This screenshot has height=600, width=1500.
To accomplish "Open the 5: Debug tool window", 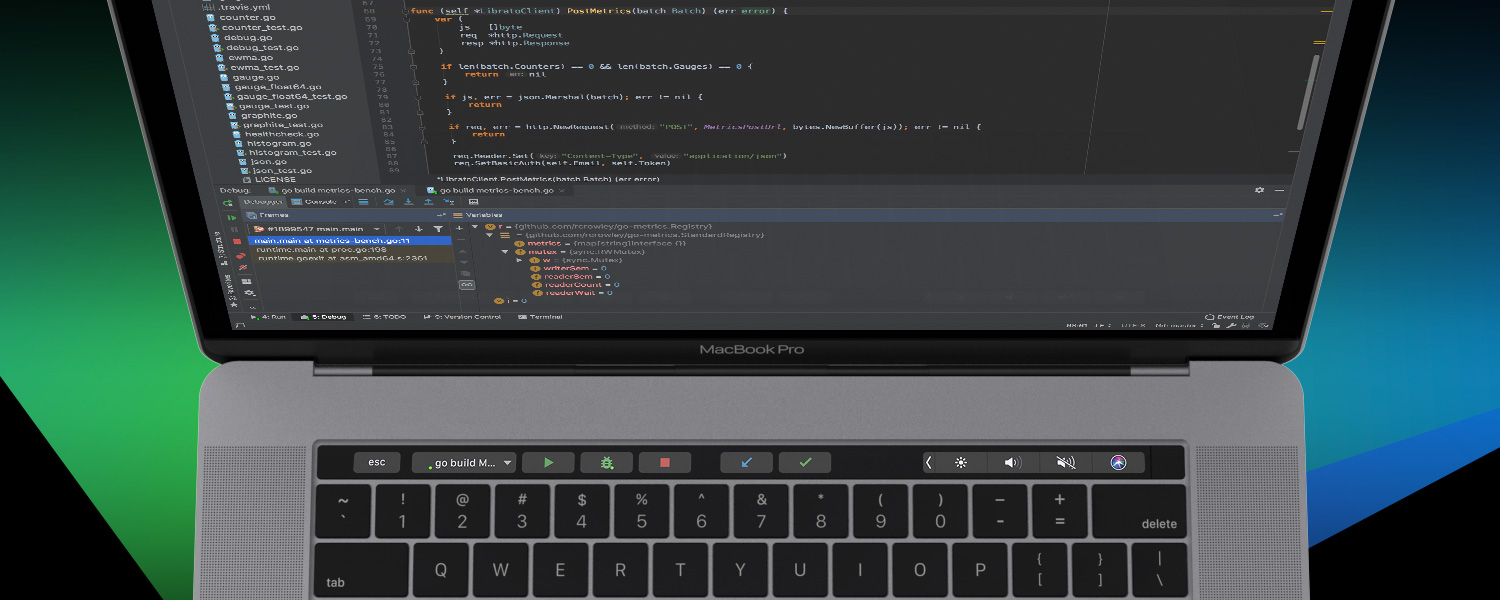I will (324, 317).
